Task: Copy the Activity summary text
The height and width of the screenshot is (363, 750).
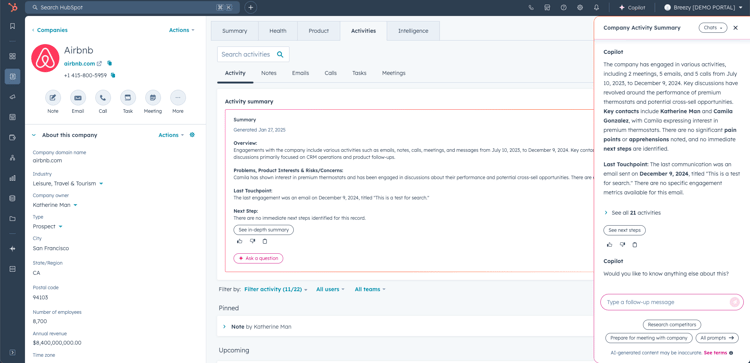Action: [265, 241]
